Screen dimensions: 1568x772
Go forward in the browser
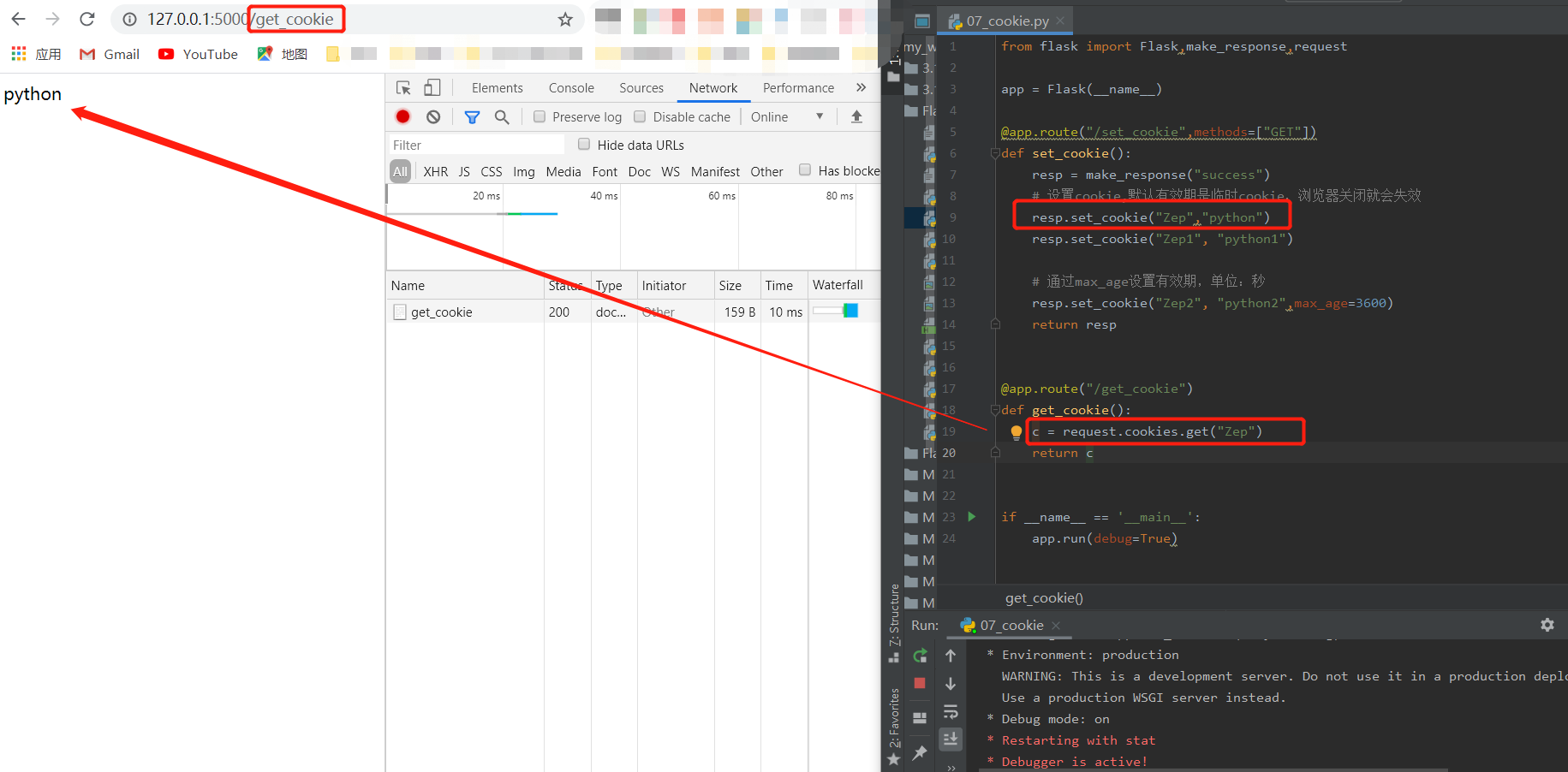[x=52, y=19]
